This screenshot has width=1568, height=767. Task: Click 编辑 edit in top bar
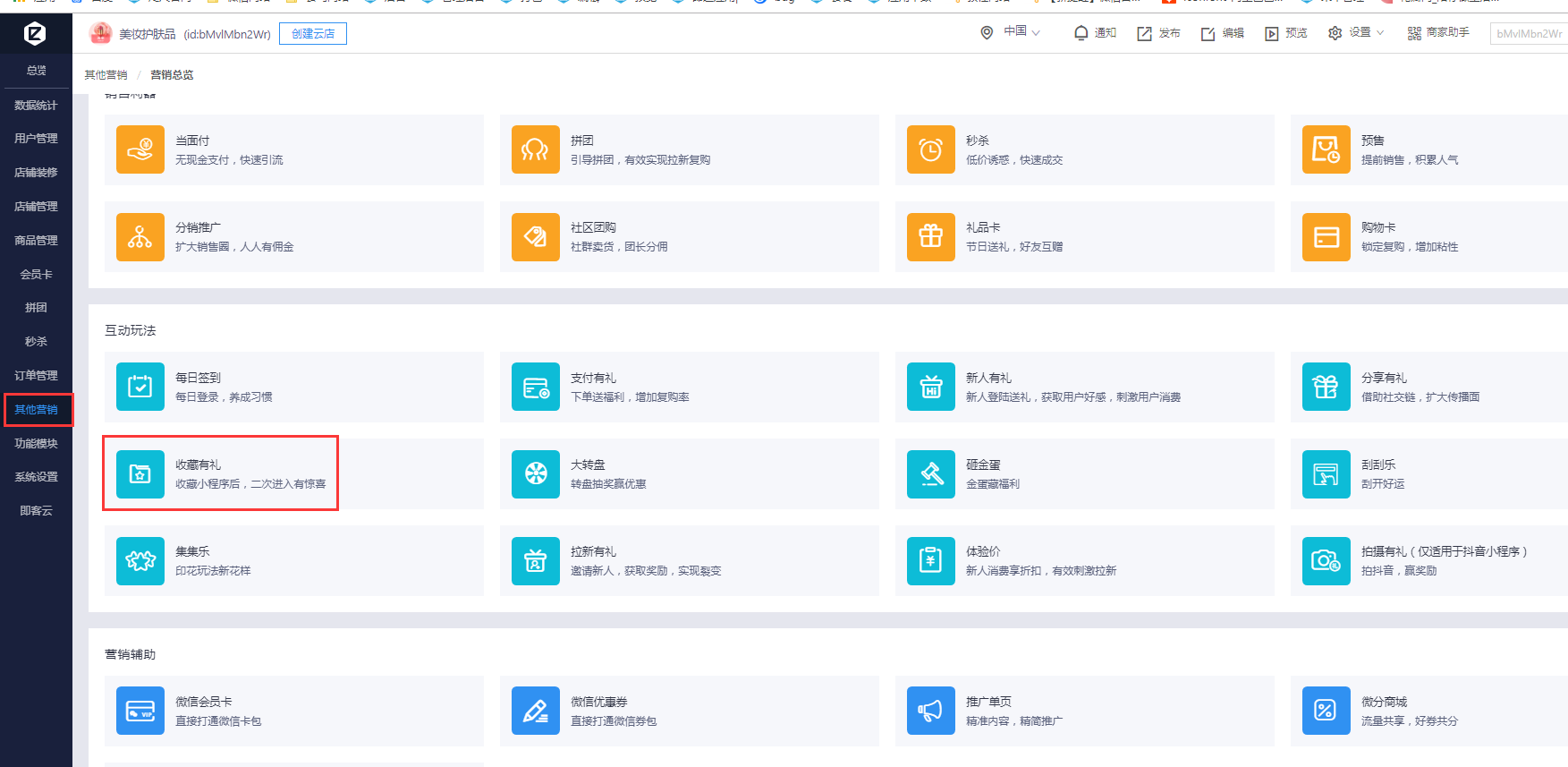click(1222, 33)
